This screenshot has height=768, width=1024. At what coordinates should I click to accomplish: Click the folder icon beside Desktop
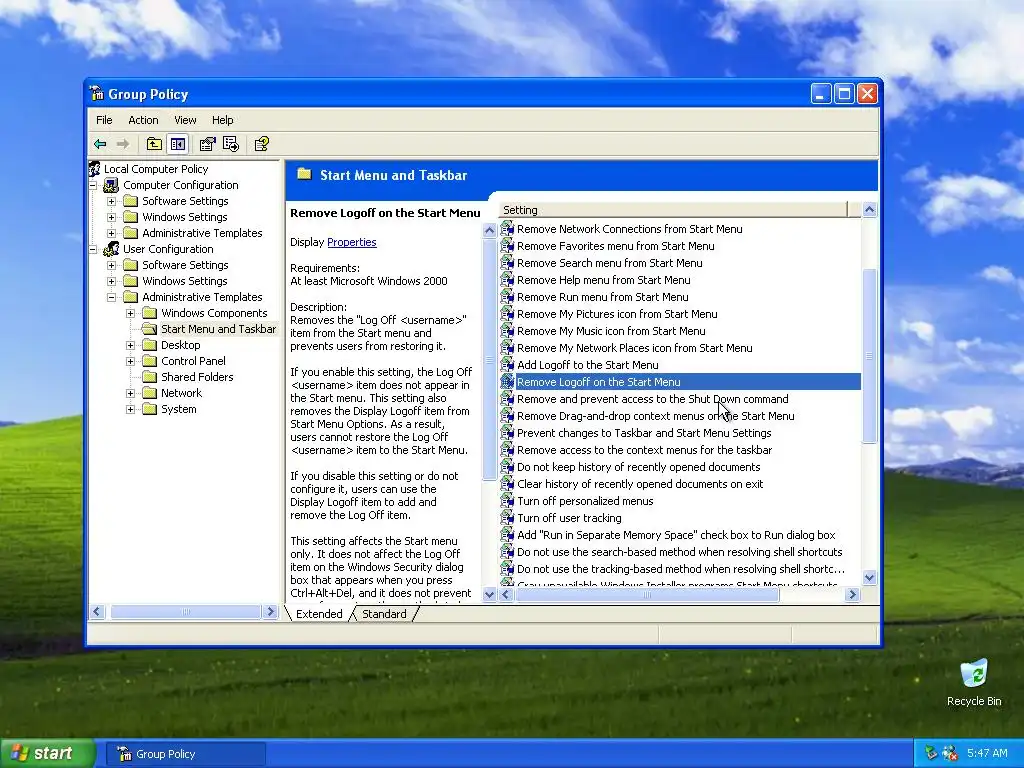150,345
